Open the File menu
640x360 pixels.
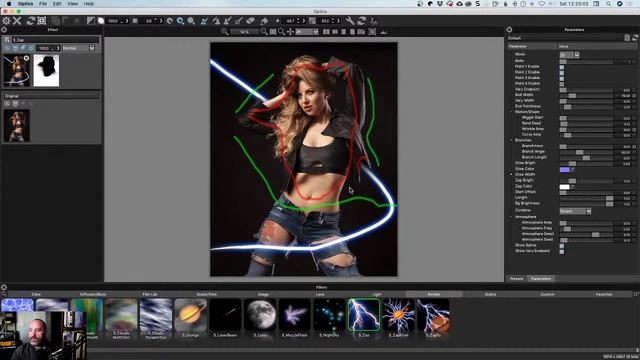coord(43,4)
